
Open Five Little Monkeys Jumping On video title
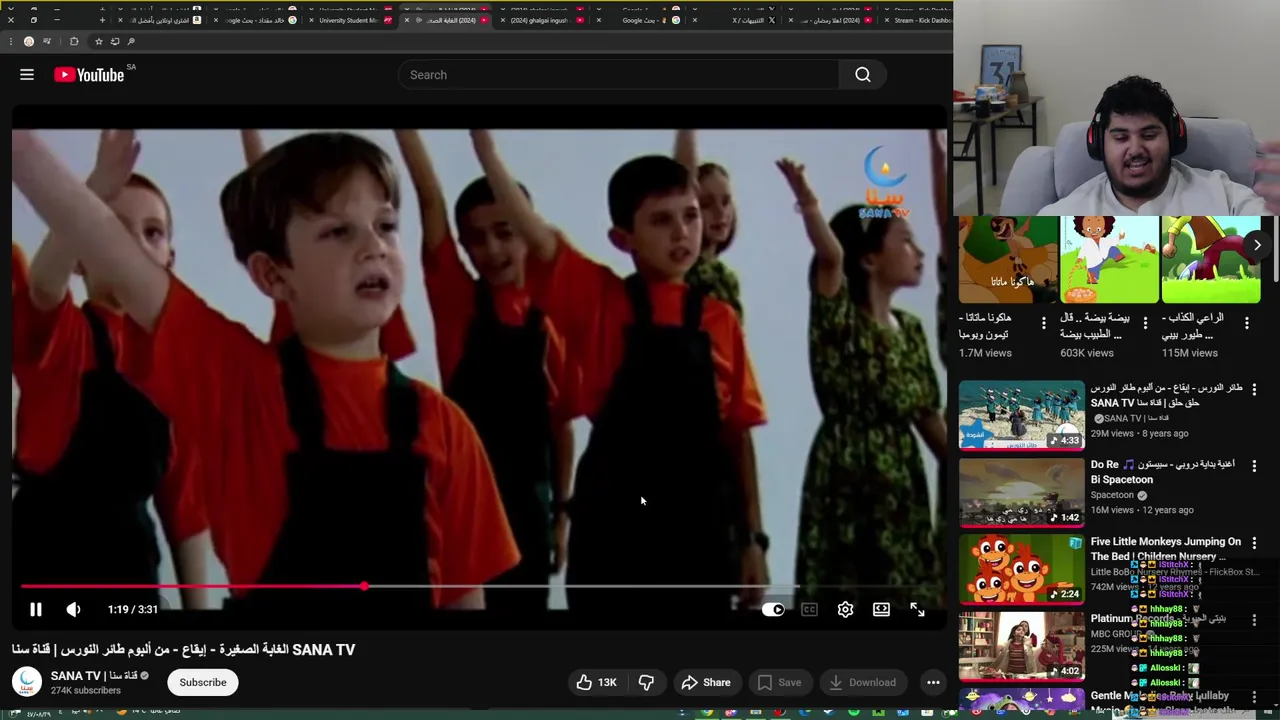click(x=1165, y=549)
